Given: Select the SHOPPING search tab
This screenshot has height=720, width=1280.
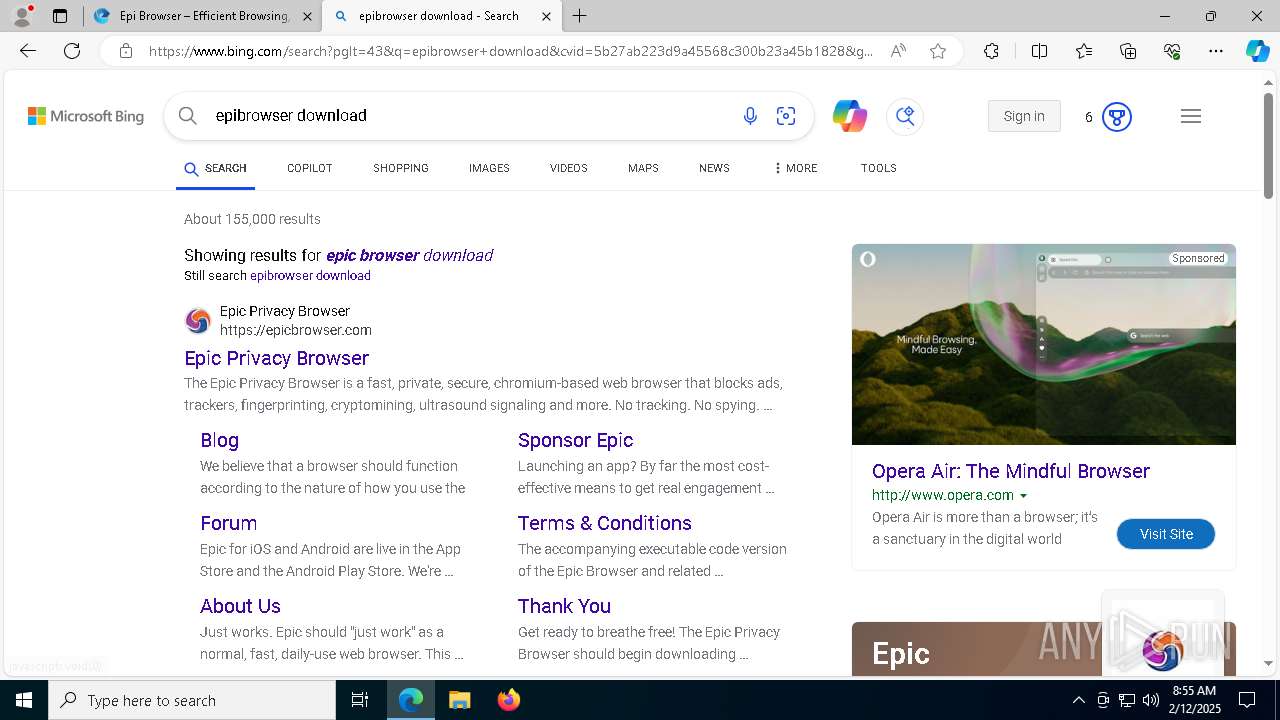Looking at the screenshot, I should point(401,168).
